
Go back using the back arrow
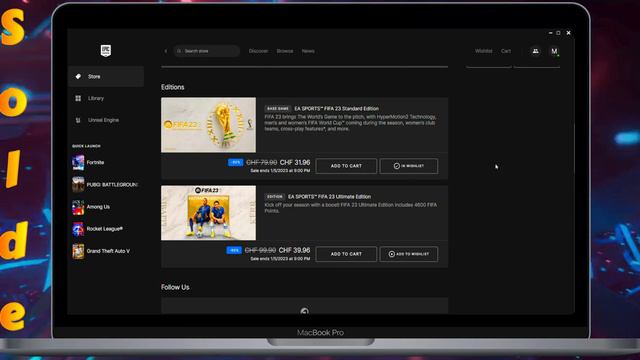pyautogui.click(x=166, y=51)
